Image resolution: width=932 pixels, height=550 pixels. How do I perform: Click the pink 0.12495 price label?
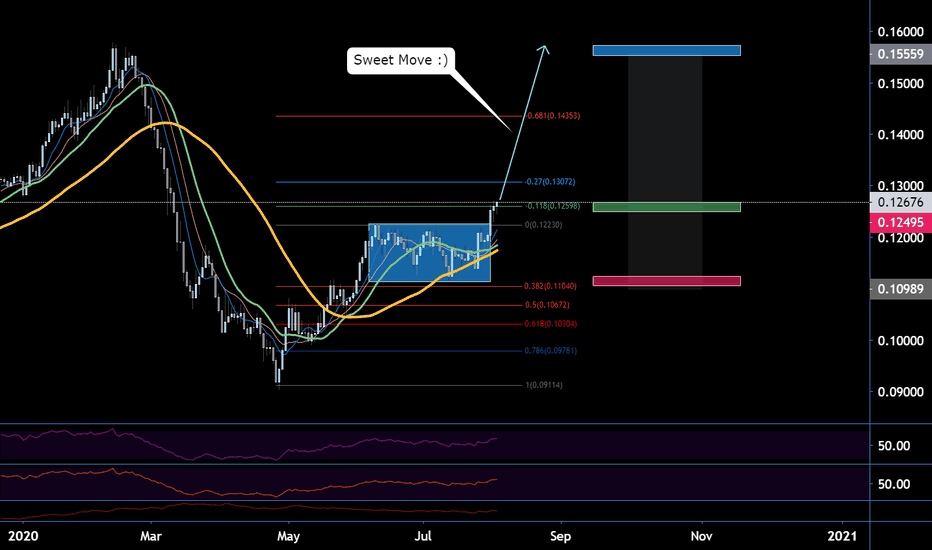900,222
